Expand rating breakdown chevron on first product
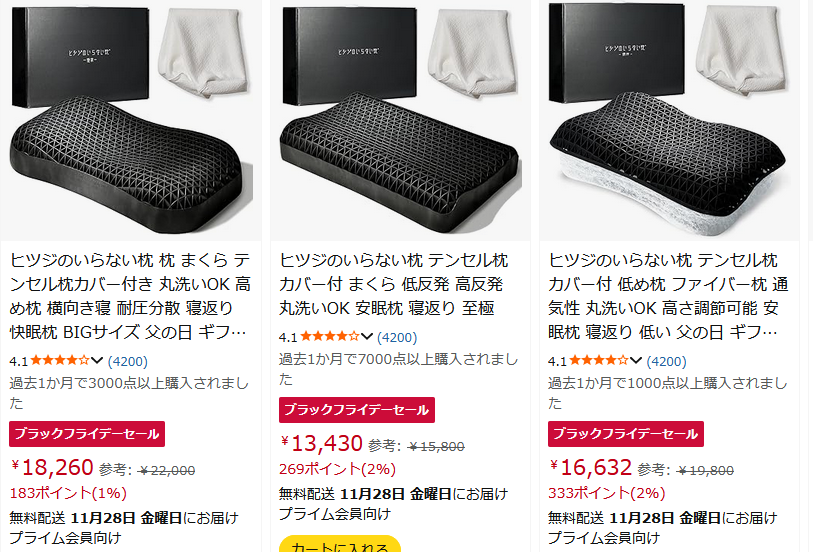Screen dimensions: 813x552 click(x=97, y=360)
